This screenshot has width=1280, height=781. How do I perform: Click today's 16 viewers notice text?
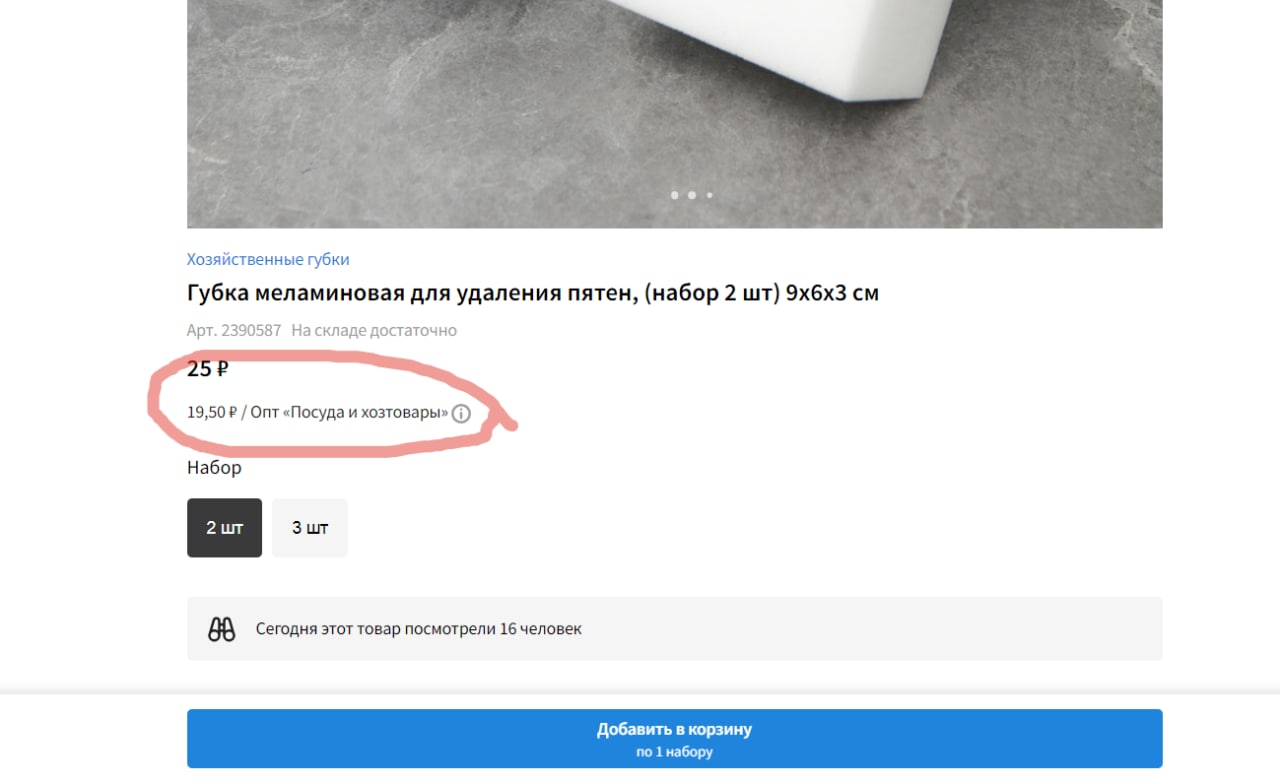[418, 629]
